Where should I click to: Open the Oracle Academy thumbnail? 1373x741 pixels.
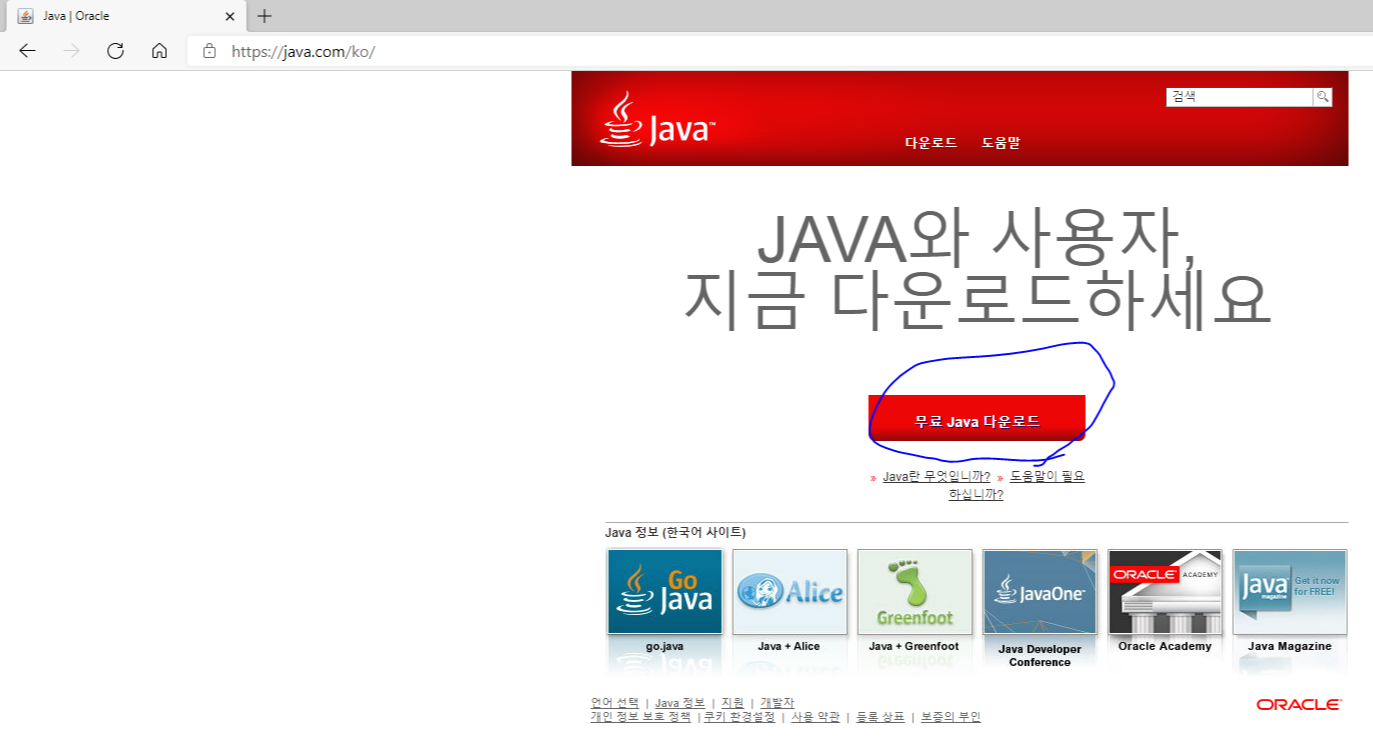click(x=1165, y=591)
